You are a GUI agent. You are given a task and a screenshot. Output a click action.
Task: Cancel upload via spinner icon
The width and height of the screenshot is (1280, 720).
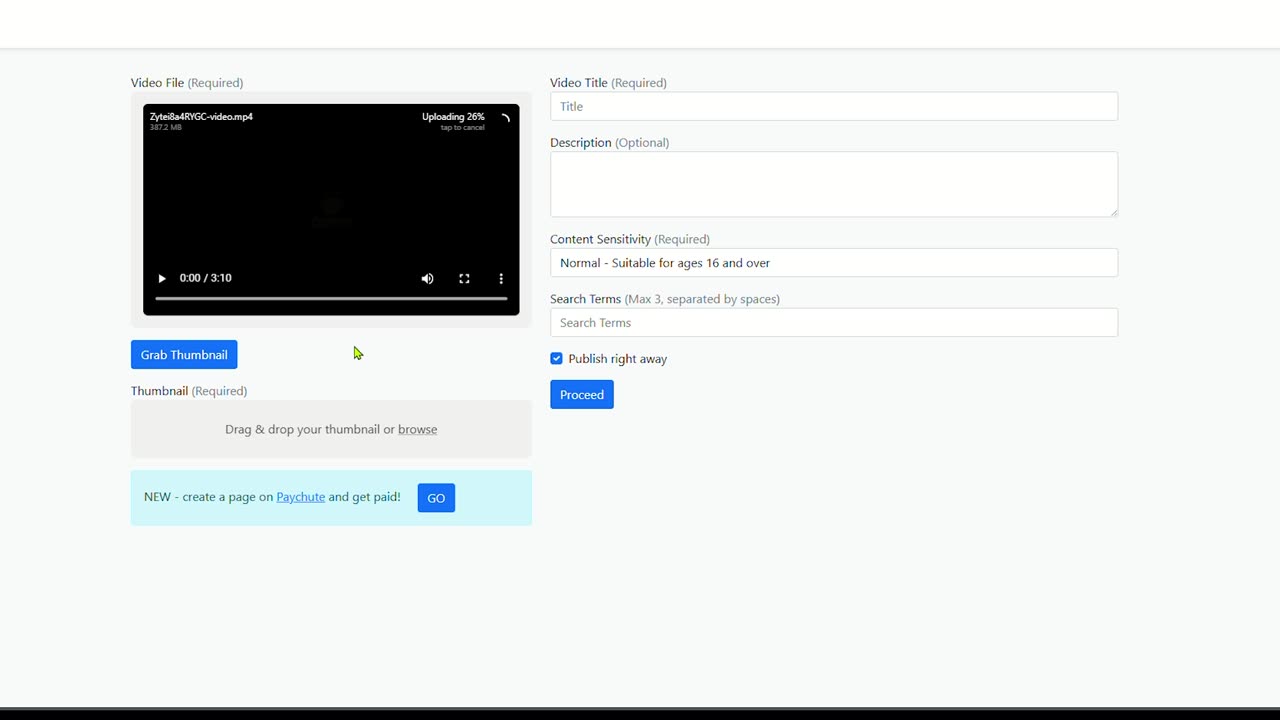tap(505, 118)
